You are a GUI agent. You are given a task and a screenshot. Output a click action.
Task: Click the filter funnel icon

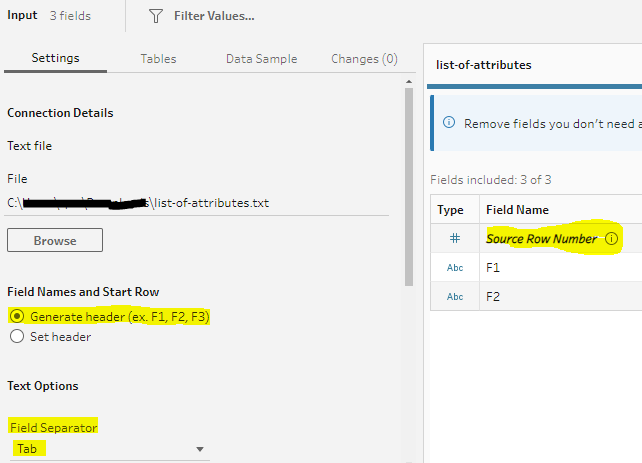pyautogui.click(x=155, y=16)
